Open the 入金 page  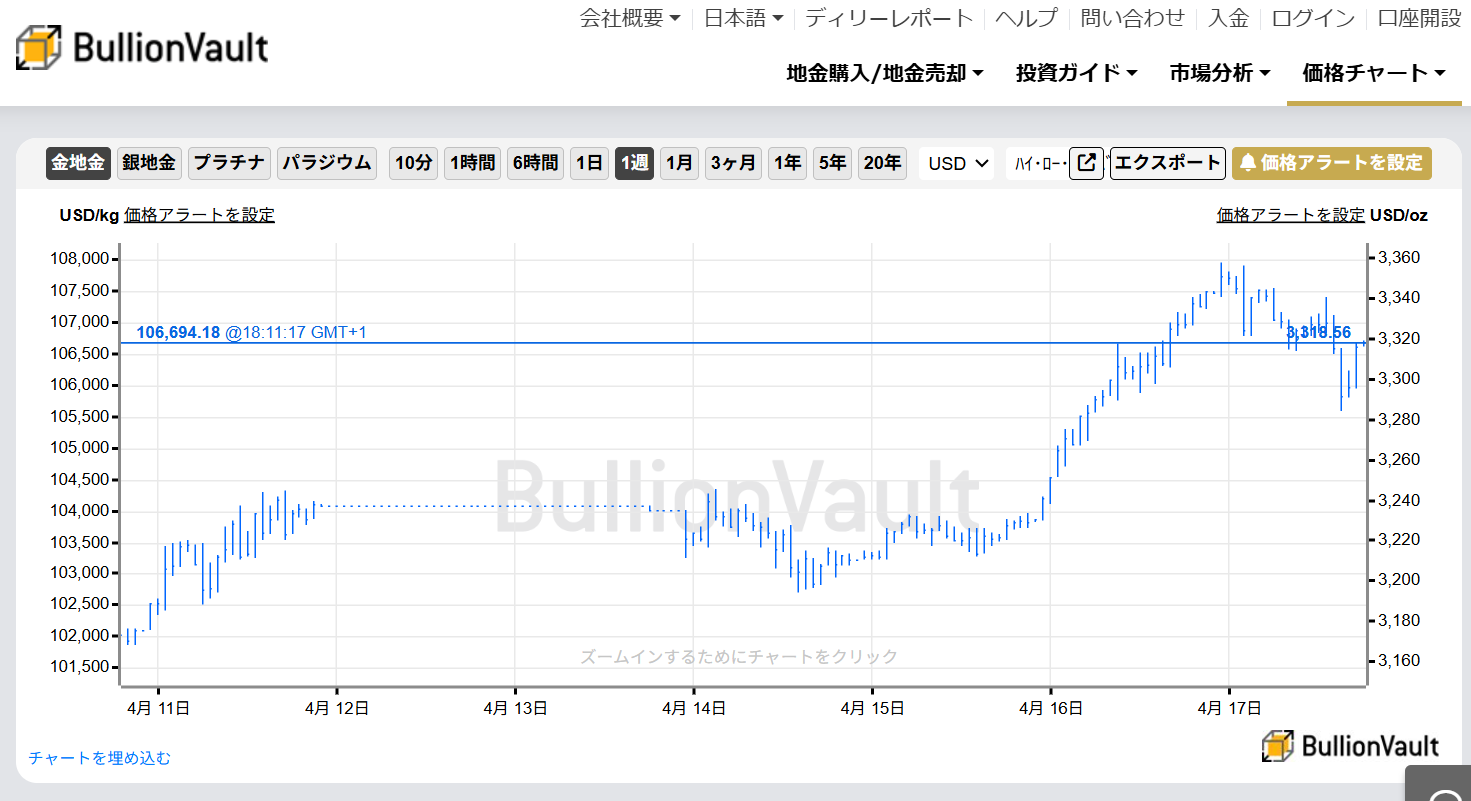(1228, 18)
